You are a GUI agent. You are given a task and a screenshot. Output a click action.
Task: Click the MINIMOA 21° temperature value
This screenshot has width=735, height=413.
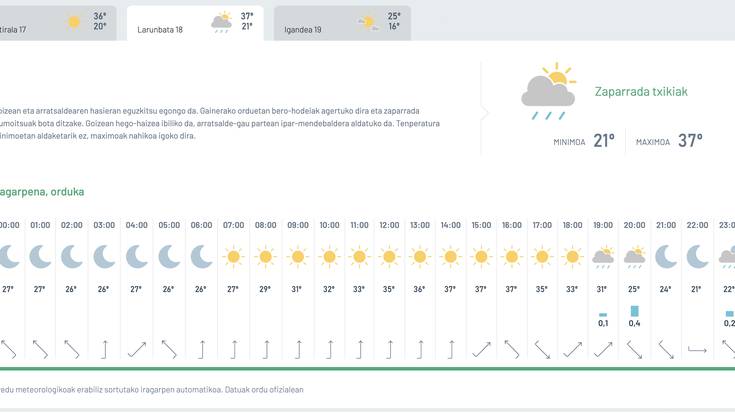tap(604, 141)
